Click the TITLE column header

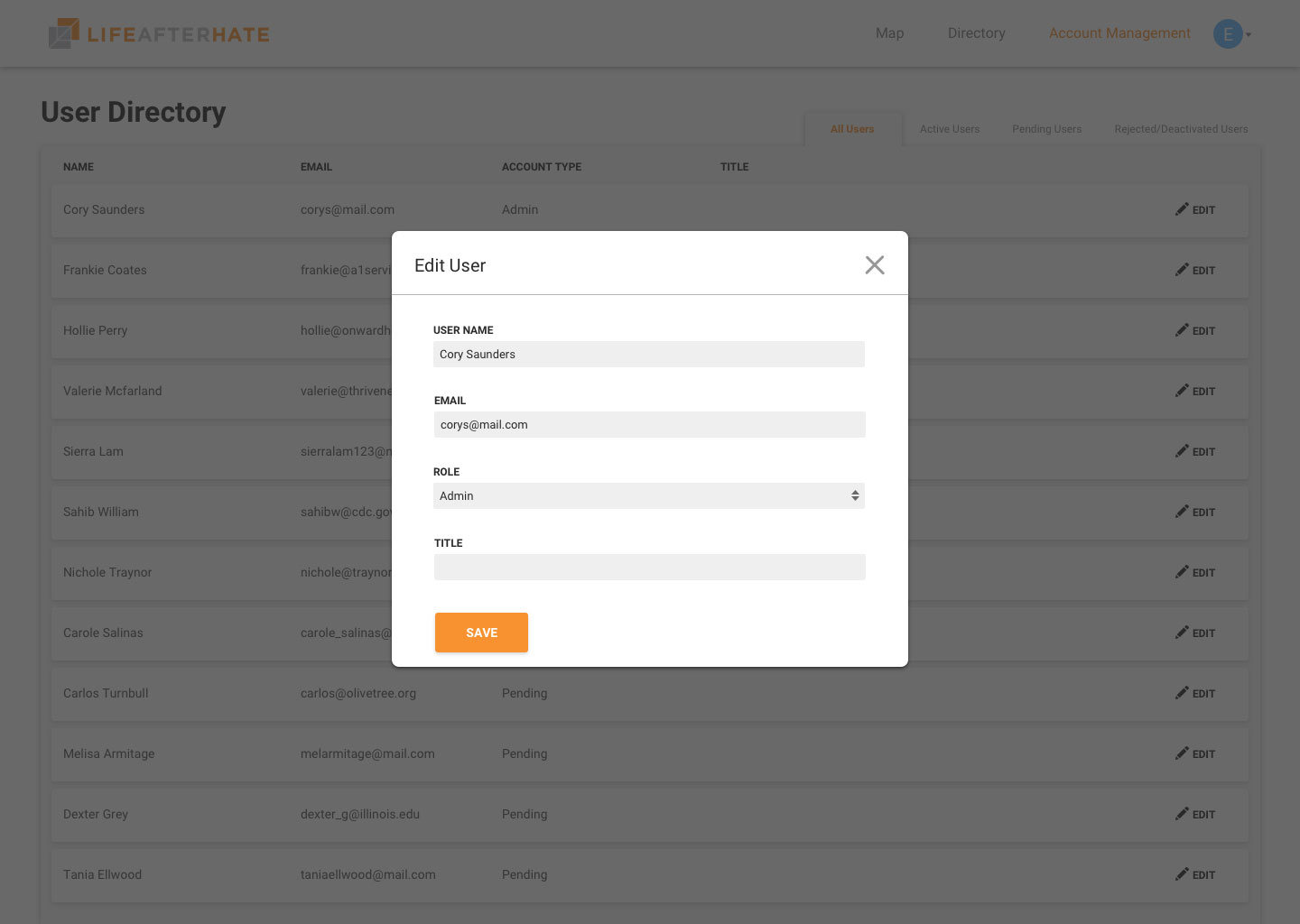click(x=735, y=167)
